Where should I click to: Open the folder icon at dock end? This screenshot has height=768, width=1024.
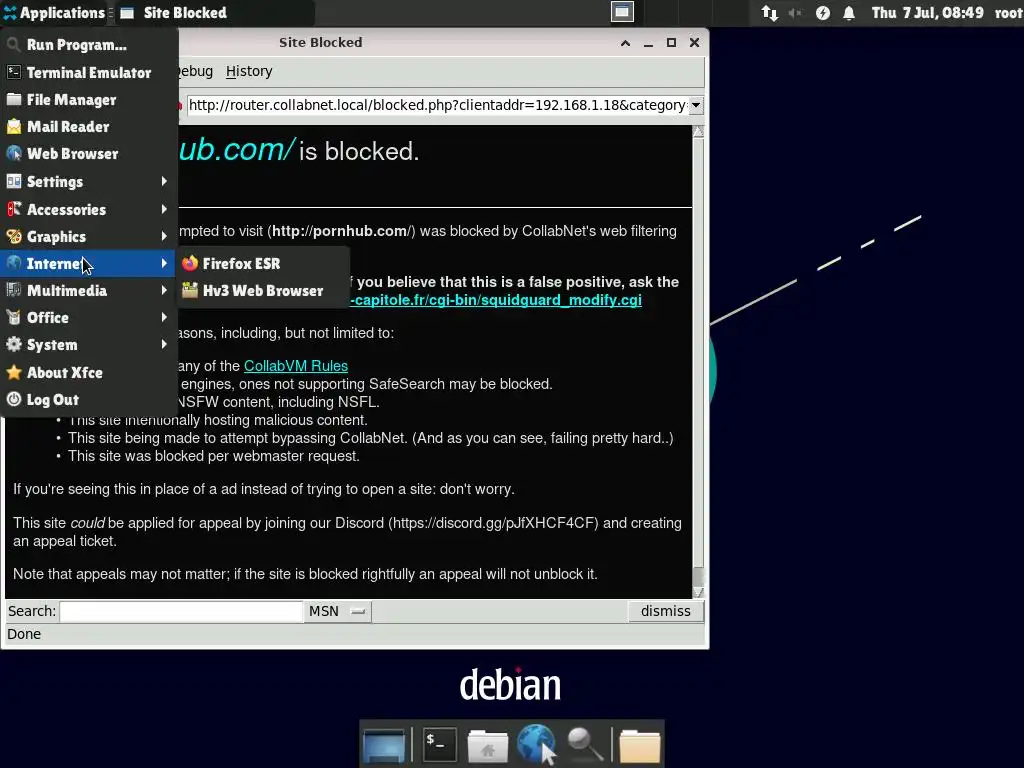pos(639,745)
